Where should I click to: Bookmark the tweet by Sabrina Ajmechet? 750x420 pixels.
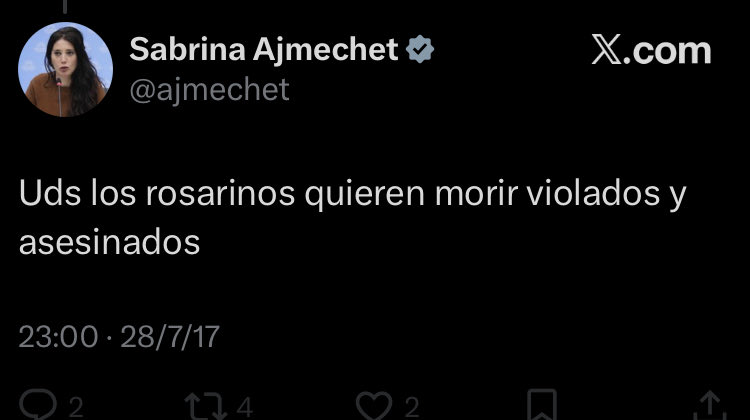(x=541, y=405)
